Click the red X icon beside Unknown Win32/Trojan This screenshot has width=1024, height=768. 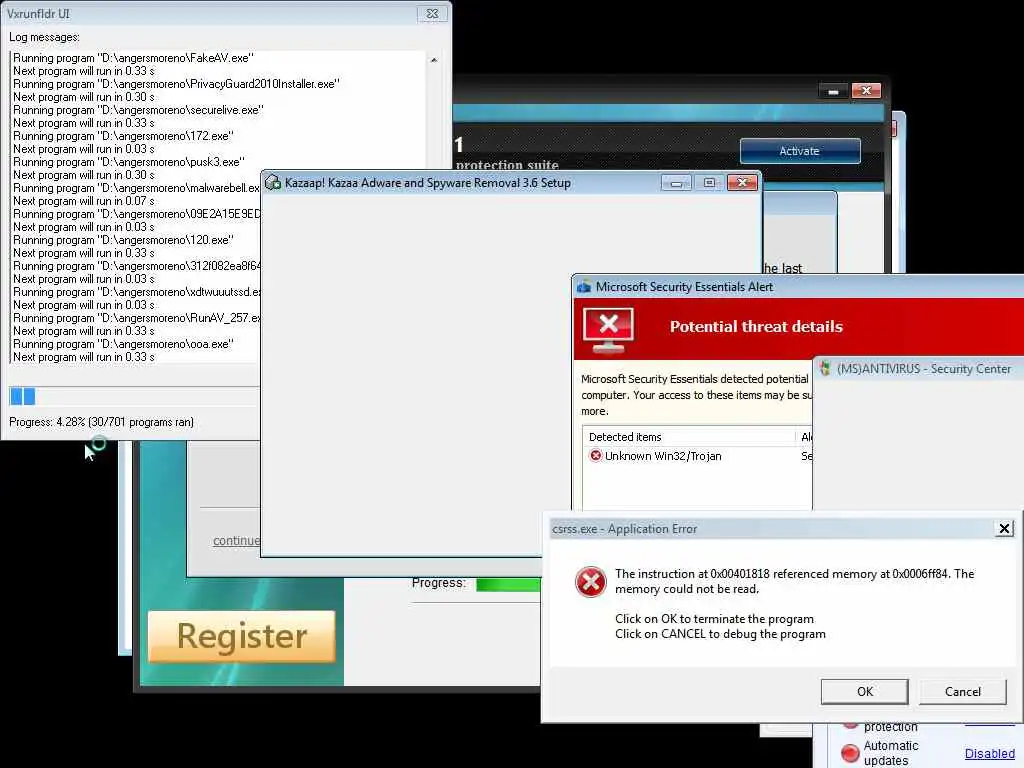point(595,455)
